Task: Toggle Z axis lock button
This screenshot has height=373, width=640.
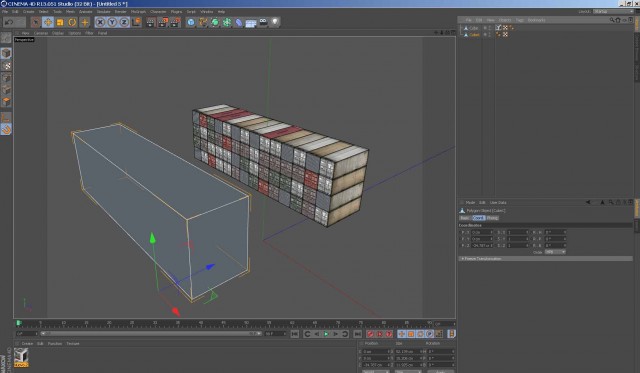Action: pyautogui.click(x=124, y=22)
